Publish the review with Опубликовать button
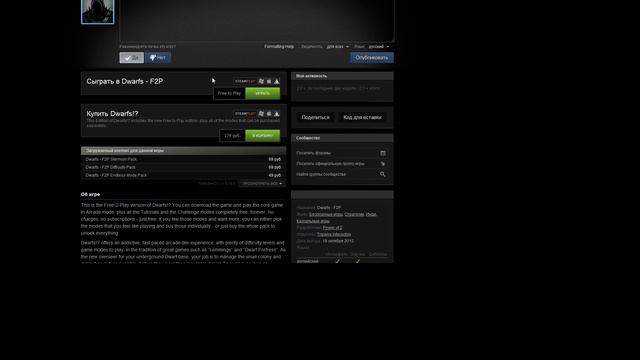 tap(372, 58)
